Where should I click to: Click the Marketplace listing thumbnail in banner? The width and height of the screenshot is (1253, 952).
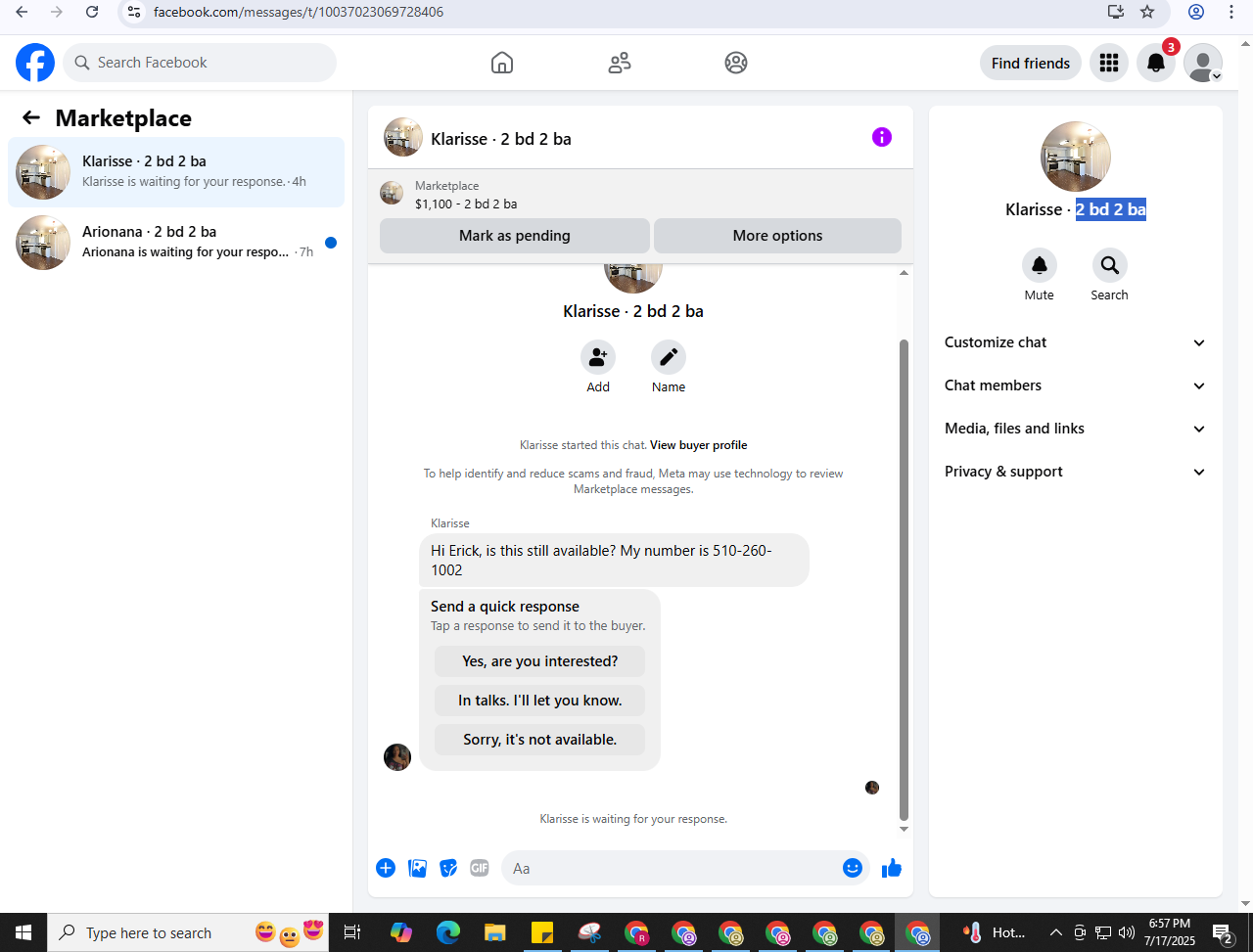392,193
